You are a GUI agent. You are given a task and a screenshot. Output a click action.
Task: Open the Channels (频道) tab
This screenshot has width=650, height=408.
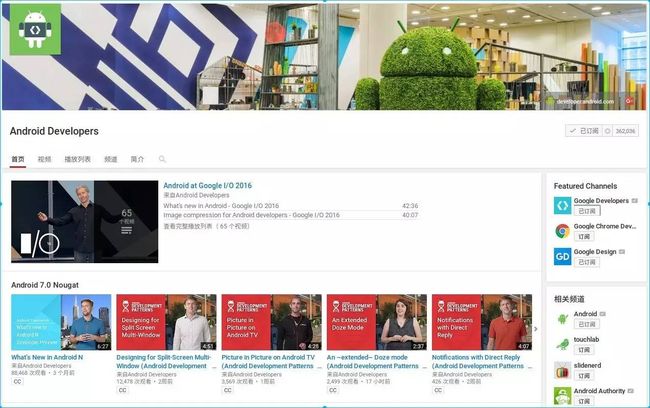(111, 159)
